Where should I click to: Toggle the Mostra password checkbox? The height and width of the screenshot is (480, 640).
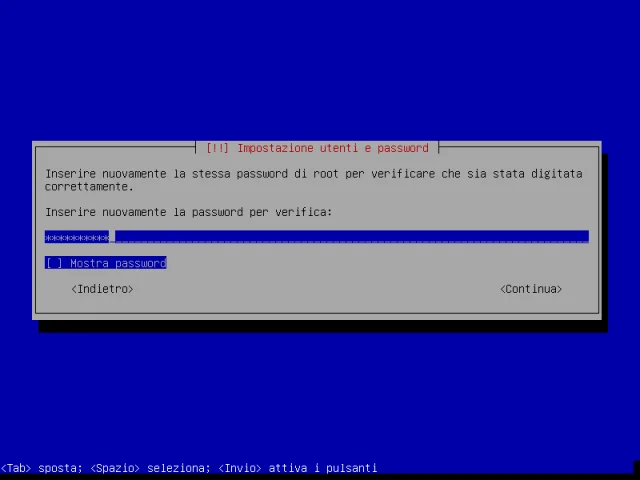(106, 263)
